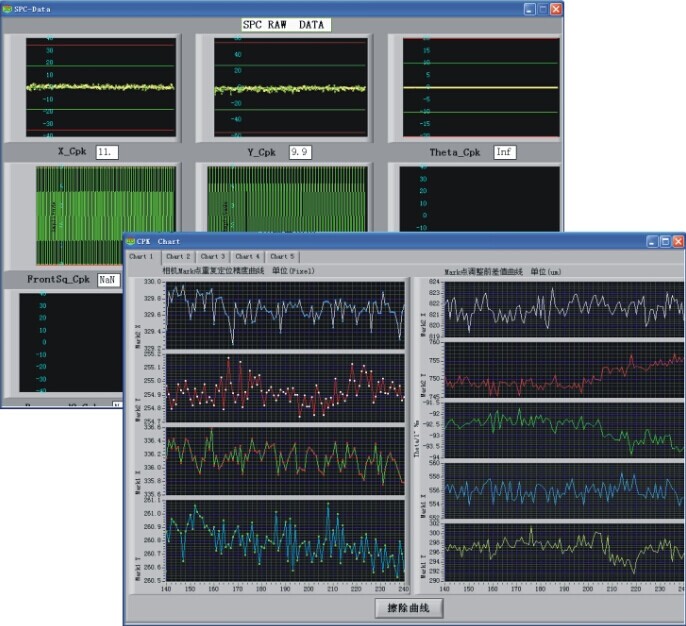Click the CPK Chart window title bar icon
The image size is (686, 626).
click(131, 242)
